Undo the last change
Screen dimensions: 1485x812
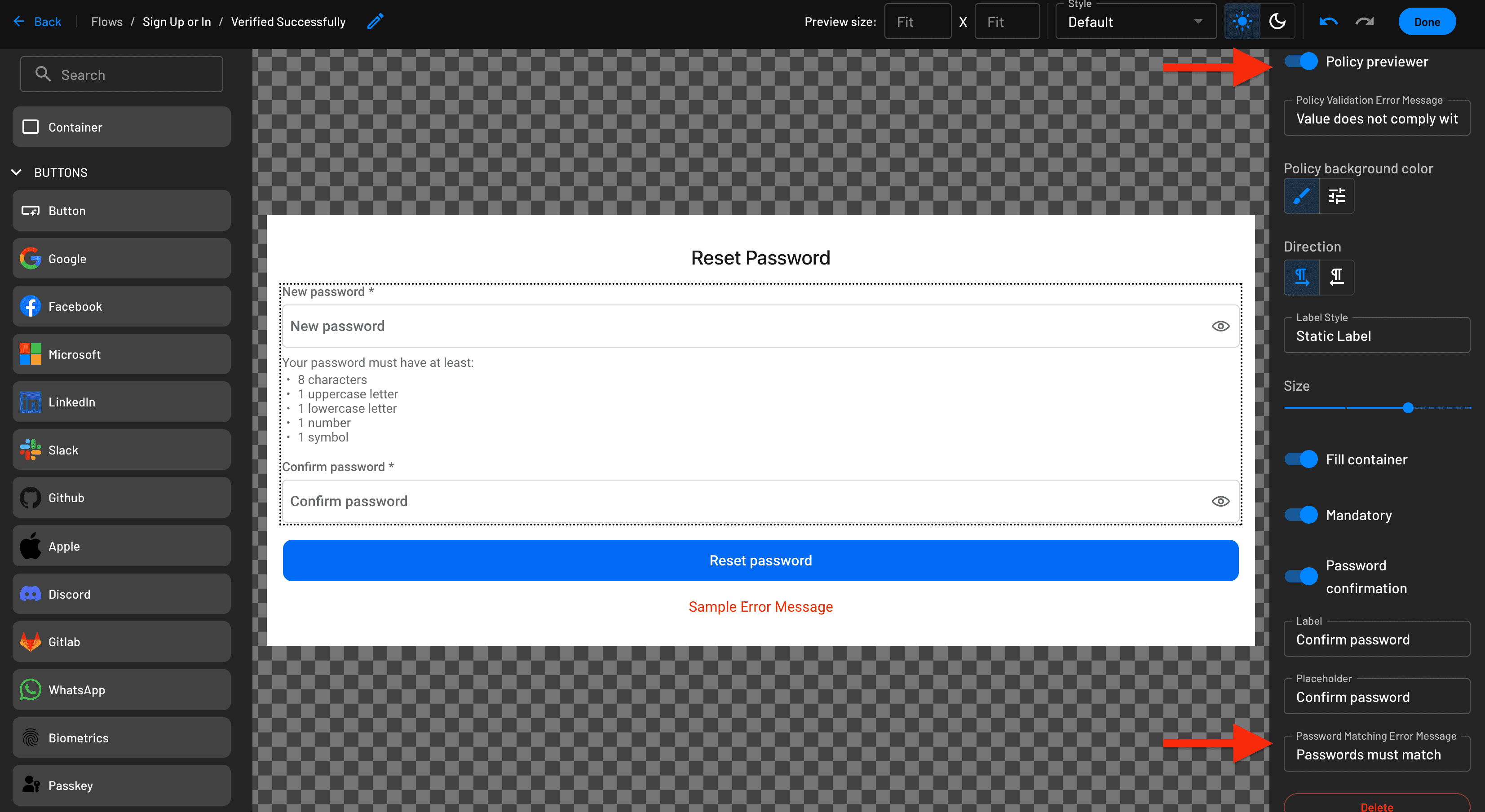pyautogui.click(x=1328, y=21)
